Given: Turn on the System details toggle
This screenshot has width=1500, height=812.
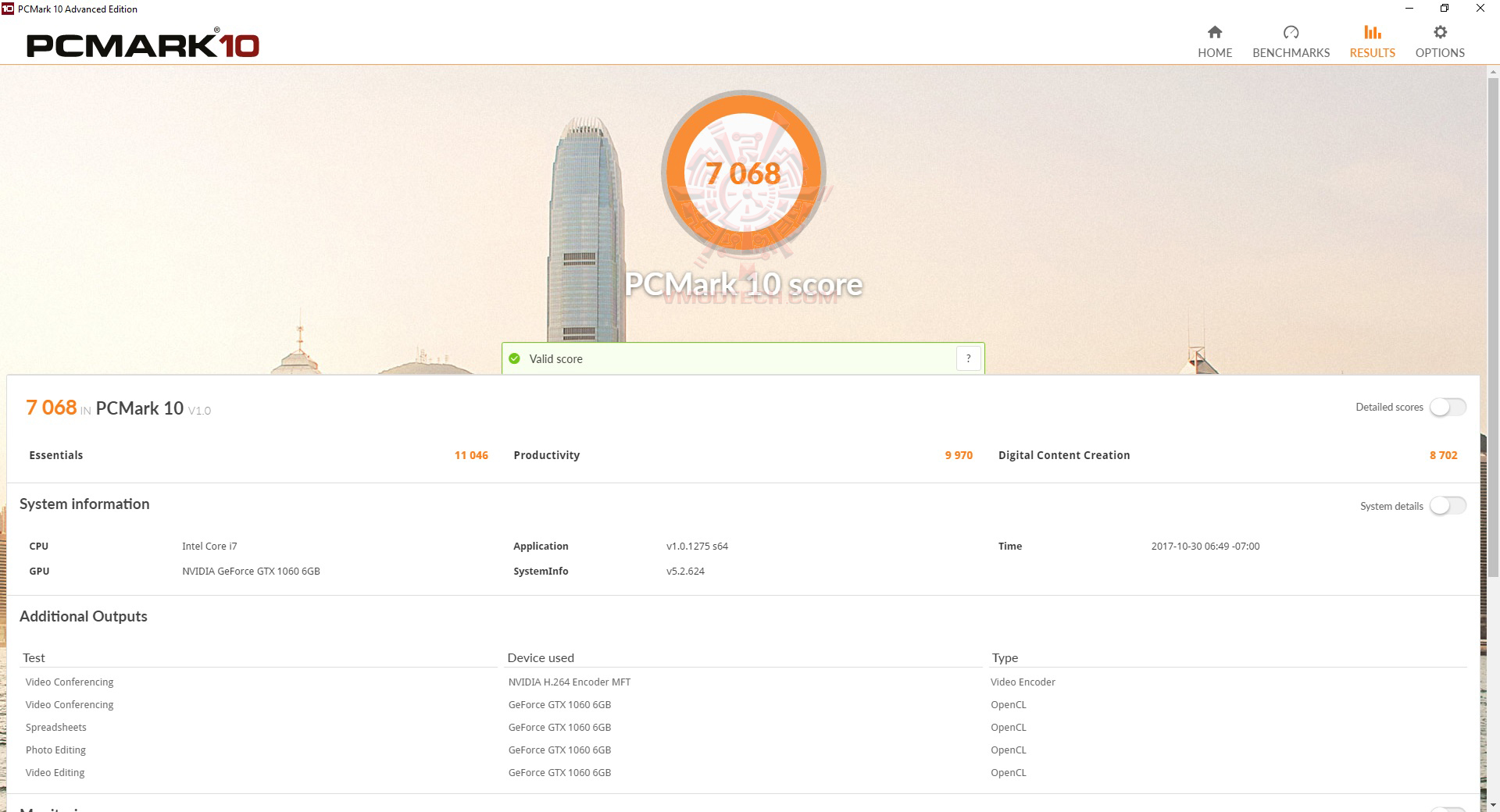Looking at the screenshot, I should (1448, 506).
